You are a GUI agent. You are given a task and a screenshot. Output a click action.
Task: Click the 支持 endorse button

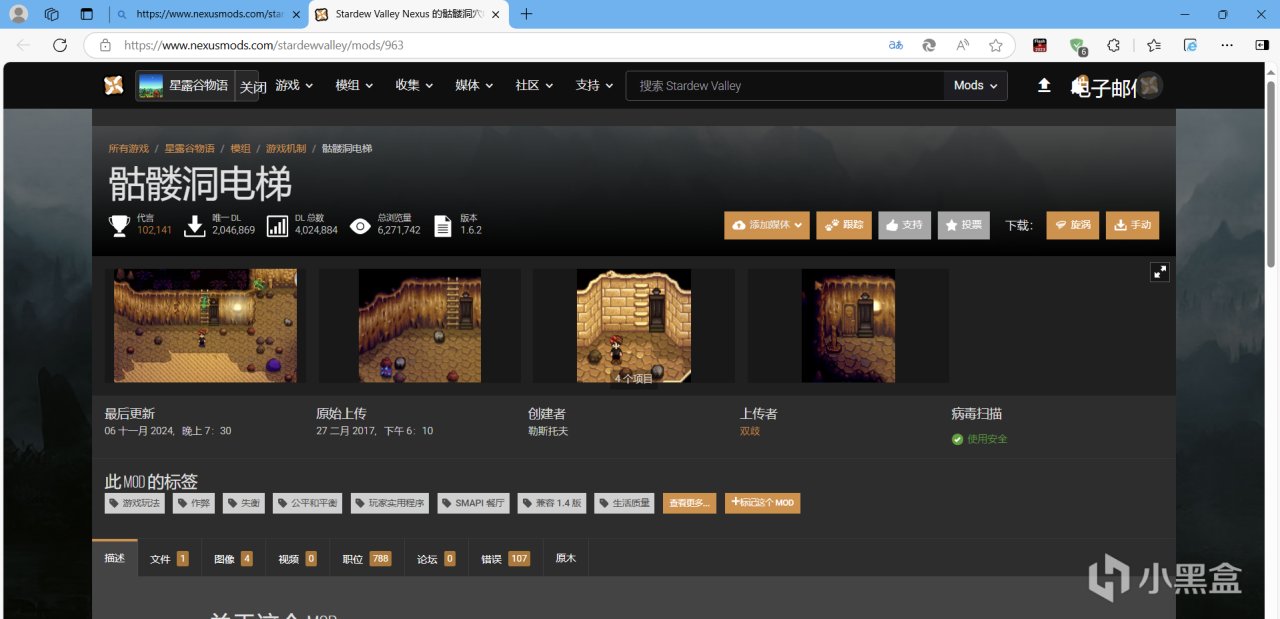point(904,225)
